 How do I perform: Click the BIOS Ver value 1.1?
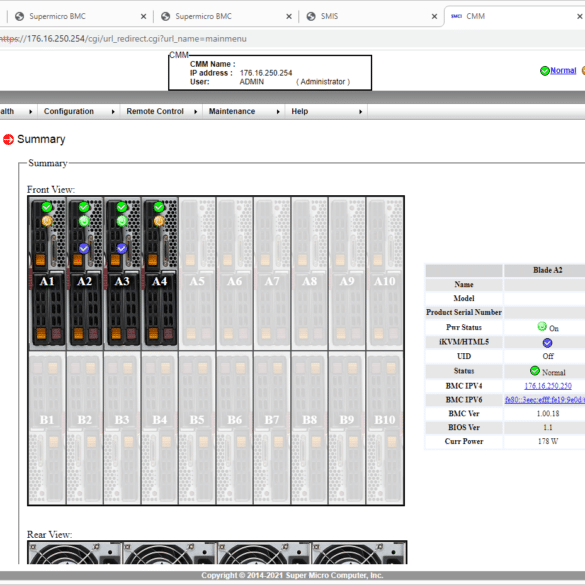click(548, 427)
